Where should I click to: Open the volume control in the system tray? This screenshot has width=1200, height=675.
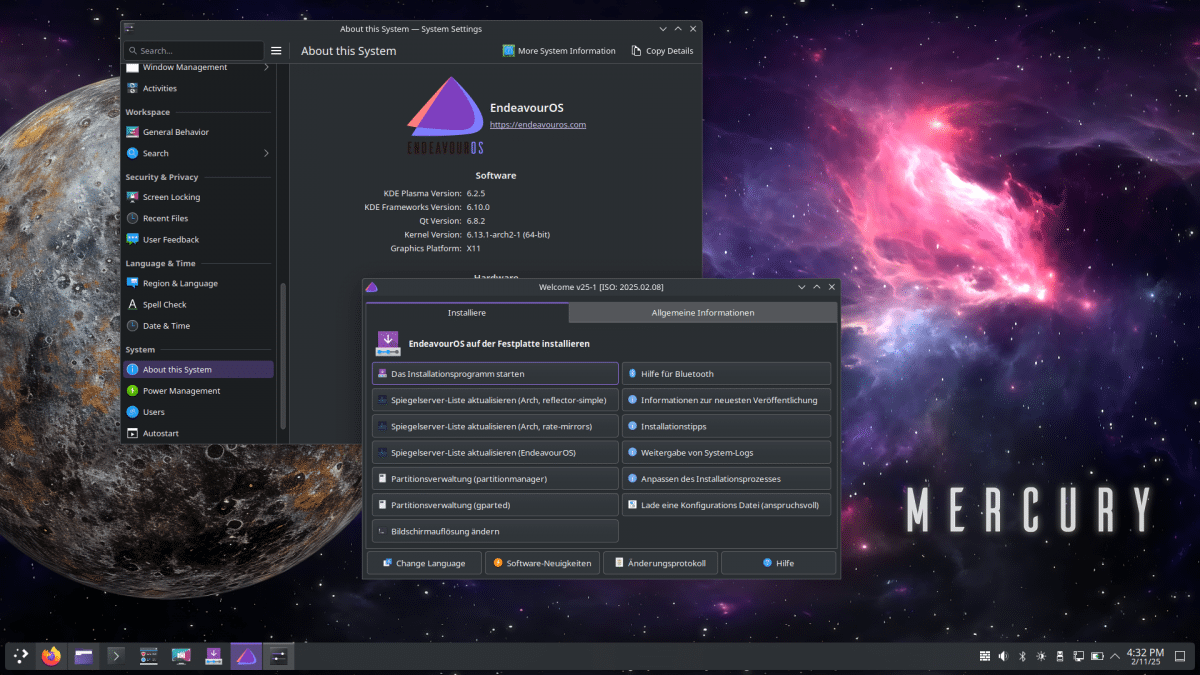point(1003,656)
